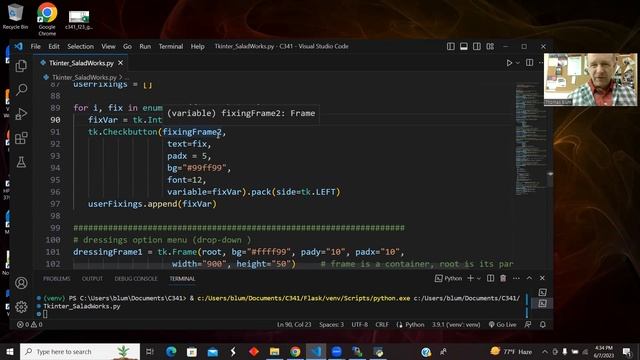Image resolution: width=640 pixels, height=360 pixels.
Task: Kill terminal with trash icon
Action: tap(503, 278)
